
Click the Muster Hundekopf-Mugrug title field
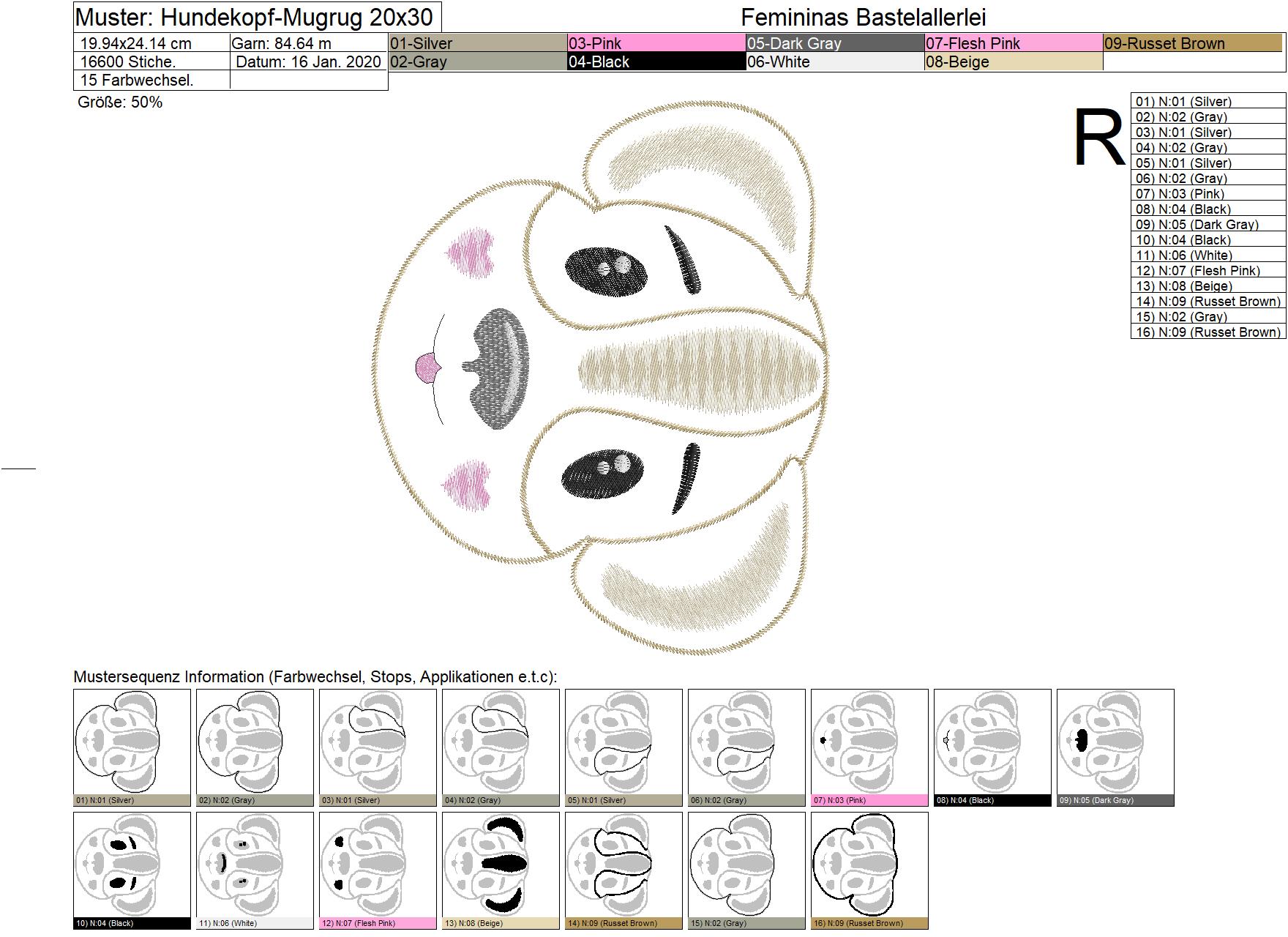[x=257, y=17]
